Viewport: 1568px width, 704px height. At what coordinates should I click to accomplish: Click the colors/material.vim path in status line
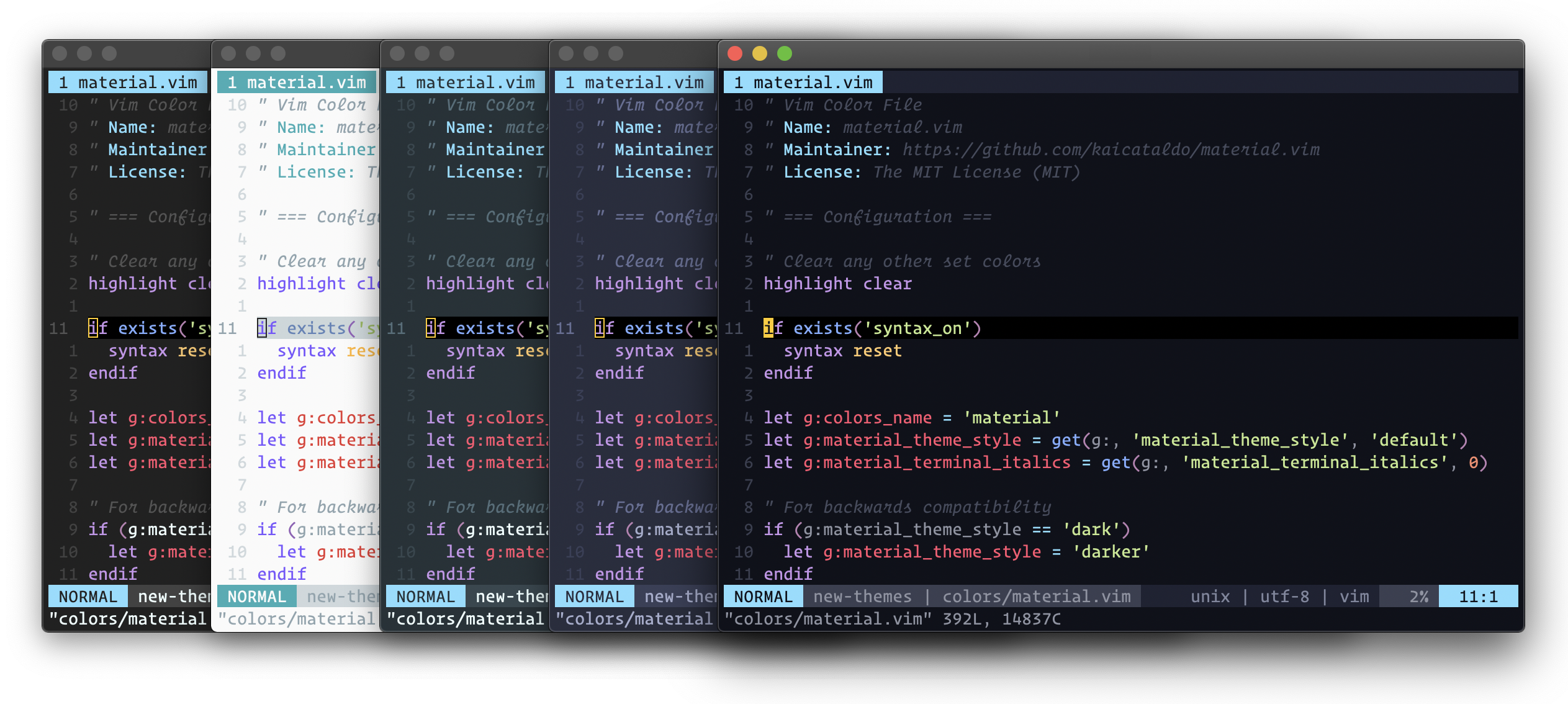[x=1036, y=597]
